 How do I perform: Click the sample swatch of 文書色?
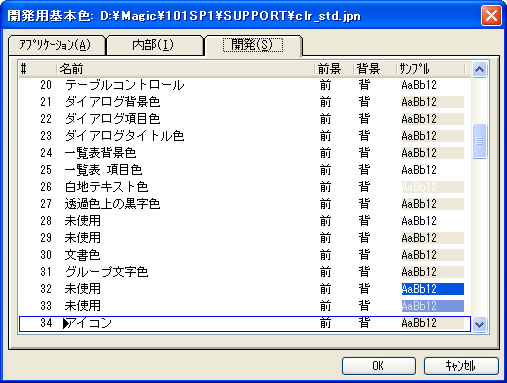point(433,255)
